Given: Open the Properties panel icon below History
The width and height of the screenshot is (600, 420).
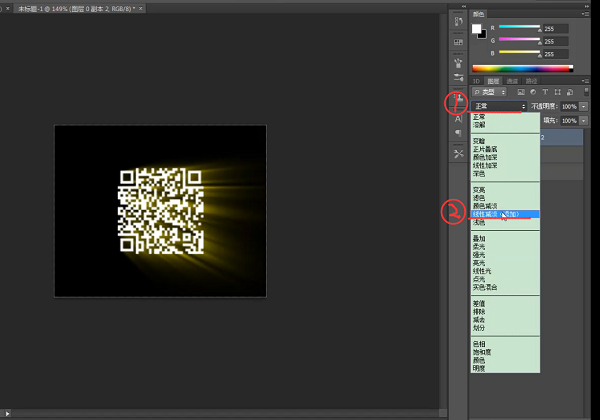Looking at the screenshot, I should point(458,42).
